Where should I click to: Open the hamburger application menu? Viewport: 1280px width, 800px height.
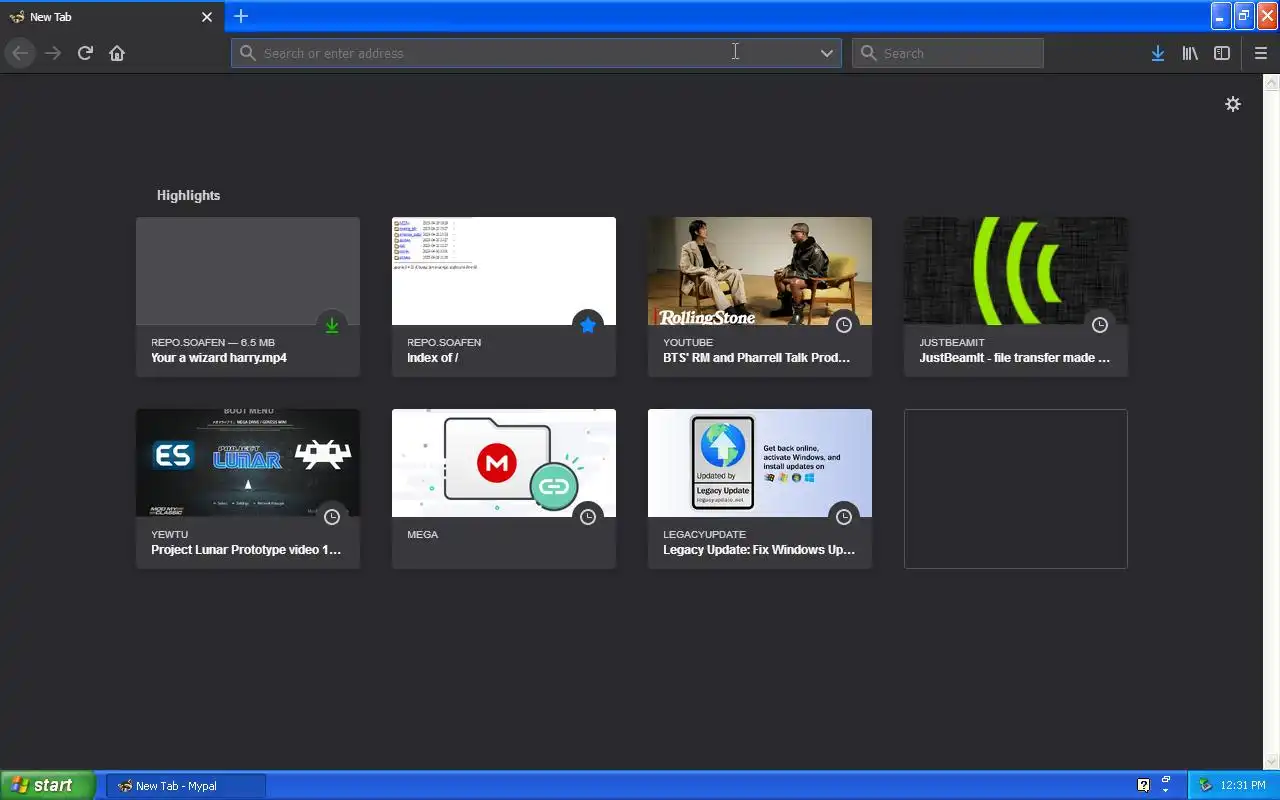1260,53
